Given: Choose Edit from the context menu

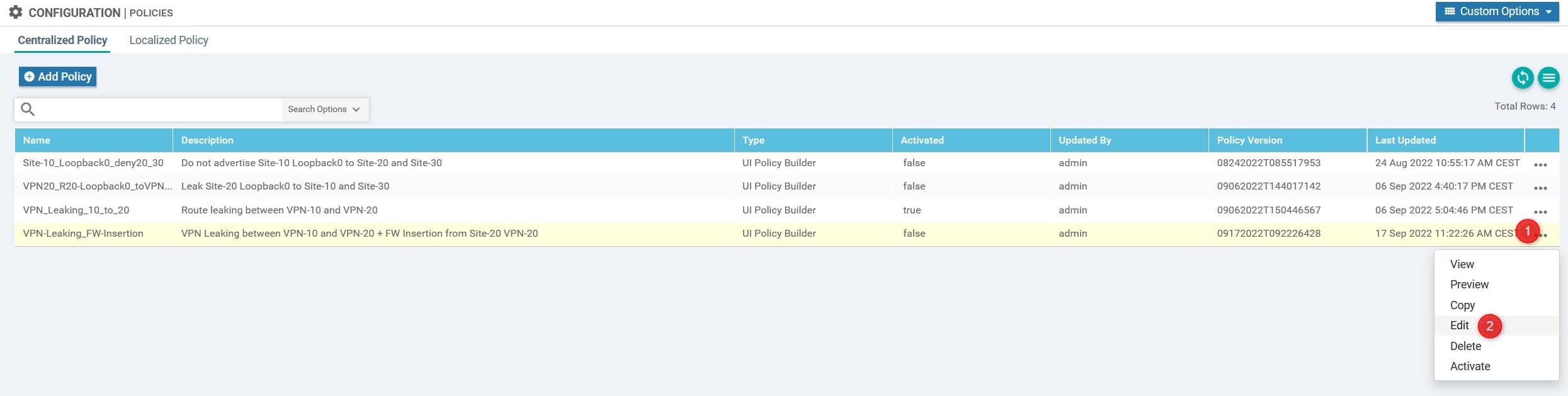Looking at the screenshot, I should click(1459, 325).
